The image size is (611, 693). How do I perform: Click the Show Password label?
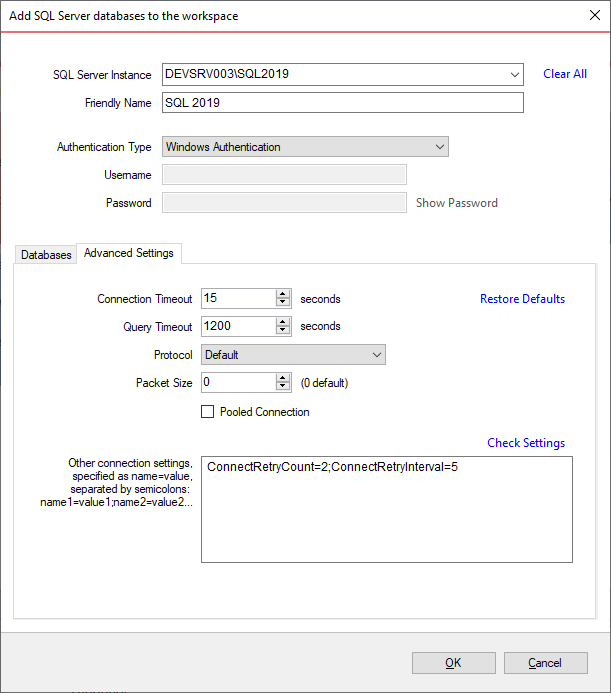[457, 203]
